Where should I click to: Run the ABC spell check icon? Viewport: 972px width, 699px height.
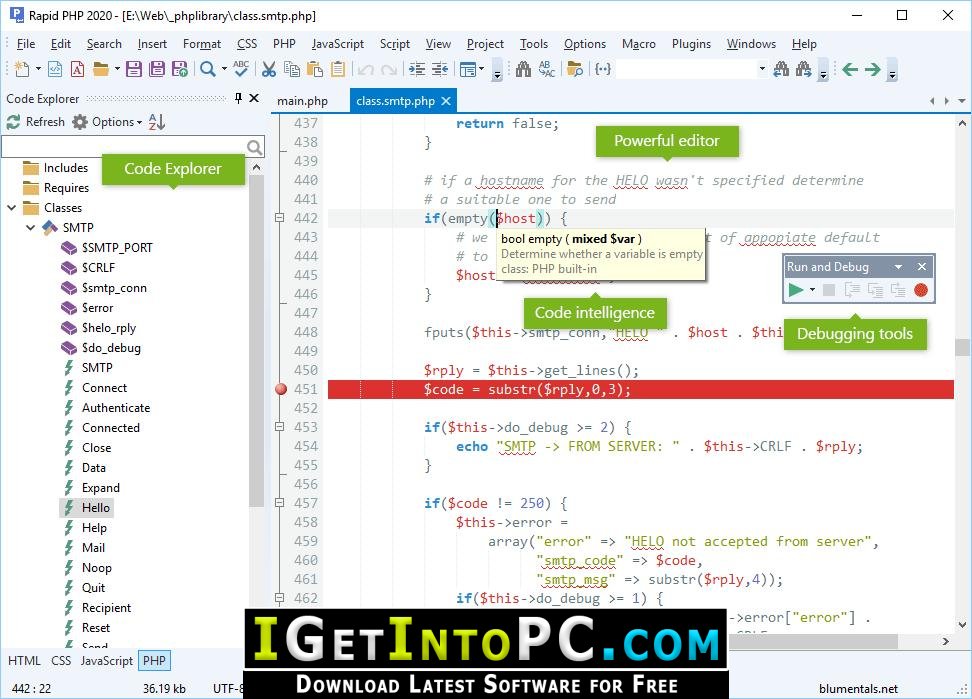tap(241, 69)
